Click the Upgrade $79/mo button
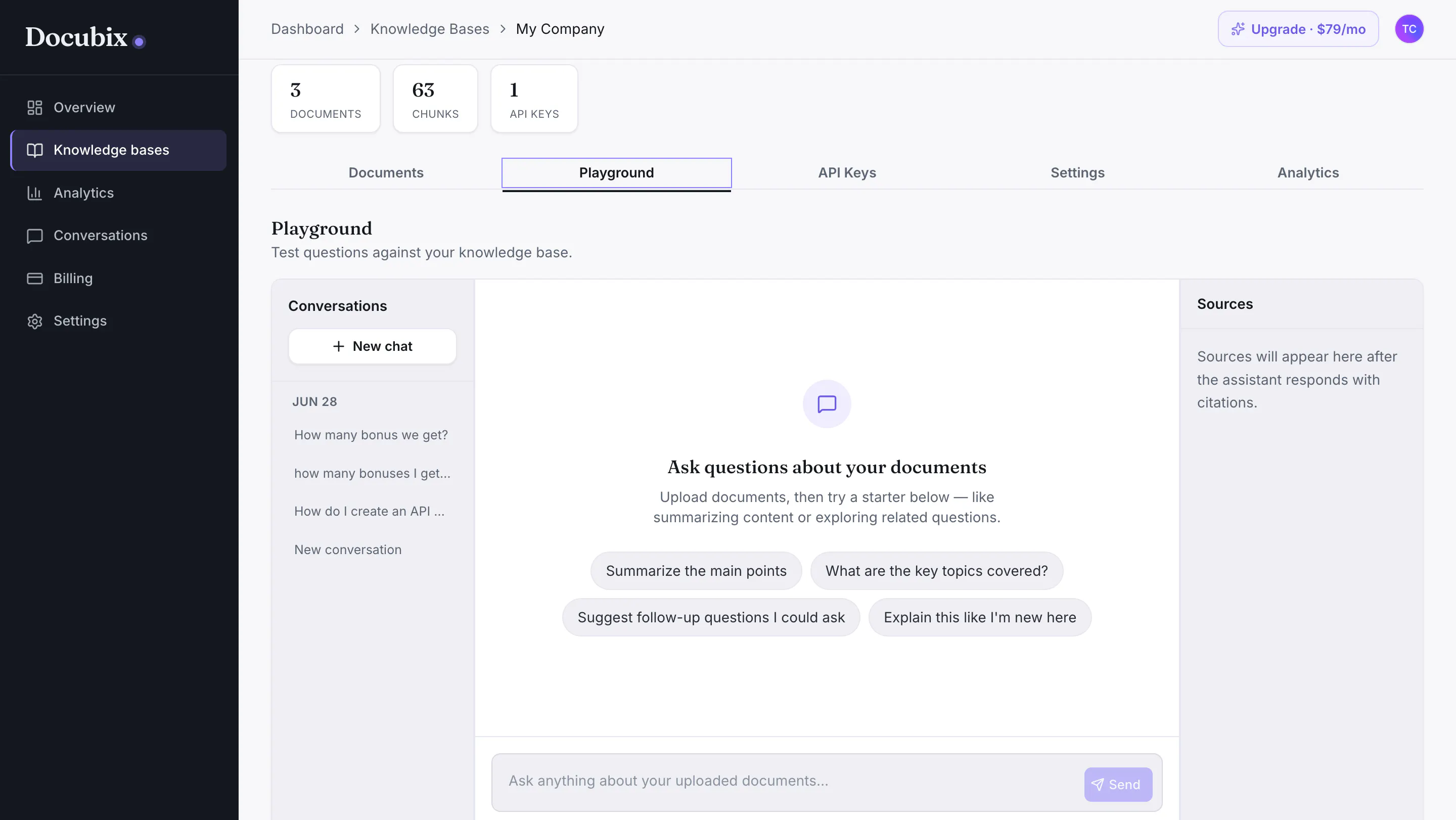This screenshot has height=820, width=1456. pyautogui.click(x=1298, y=29)
